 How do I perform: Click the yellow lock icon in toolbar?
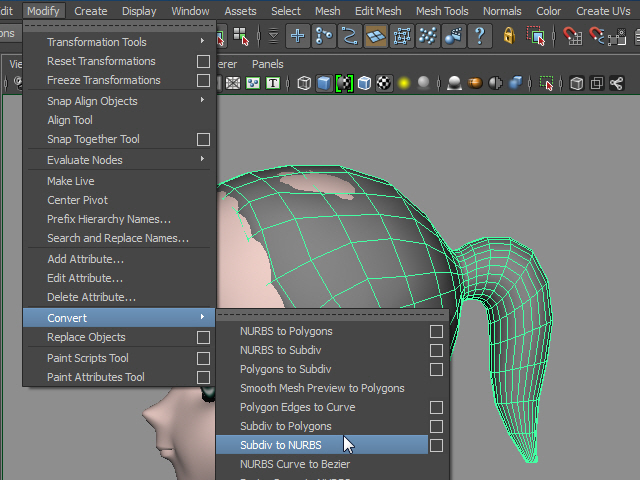pyautogui.click(x=509, y=37)
